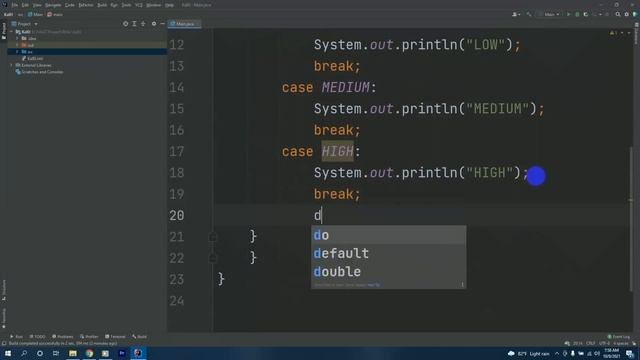Expand the .idea folder
This screenshot has height=360, width=640.
tap(18, 38)
